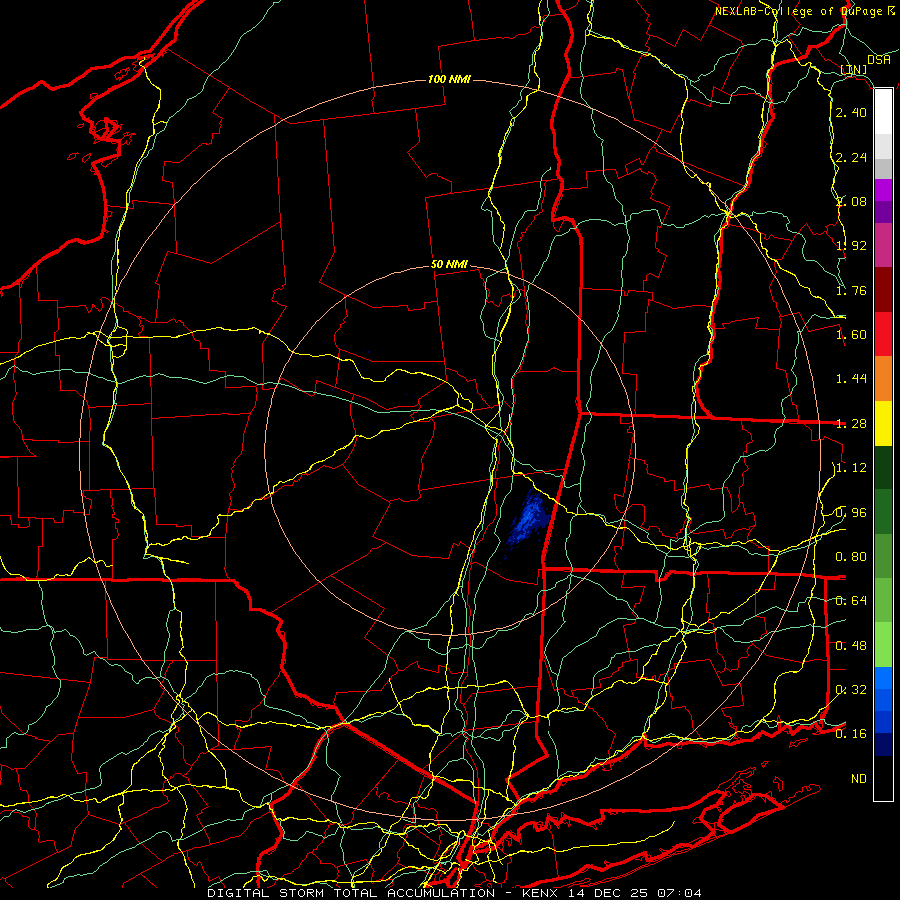Click the 2.08 legend value
Screen dimensions: 900x900
(851, 201)
